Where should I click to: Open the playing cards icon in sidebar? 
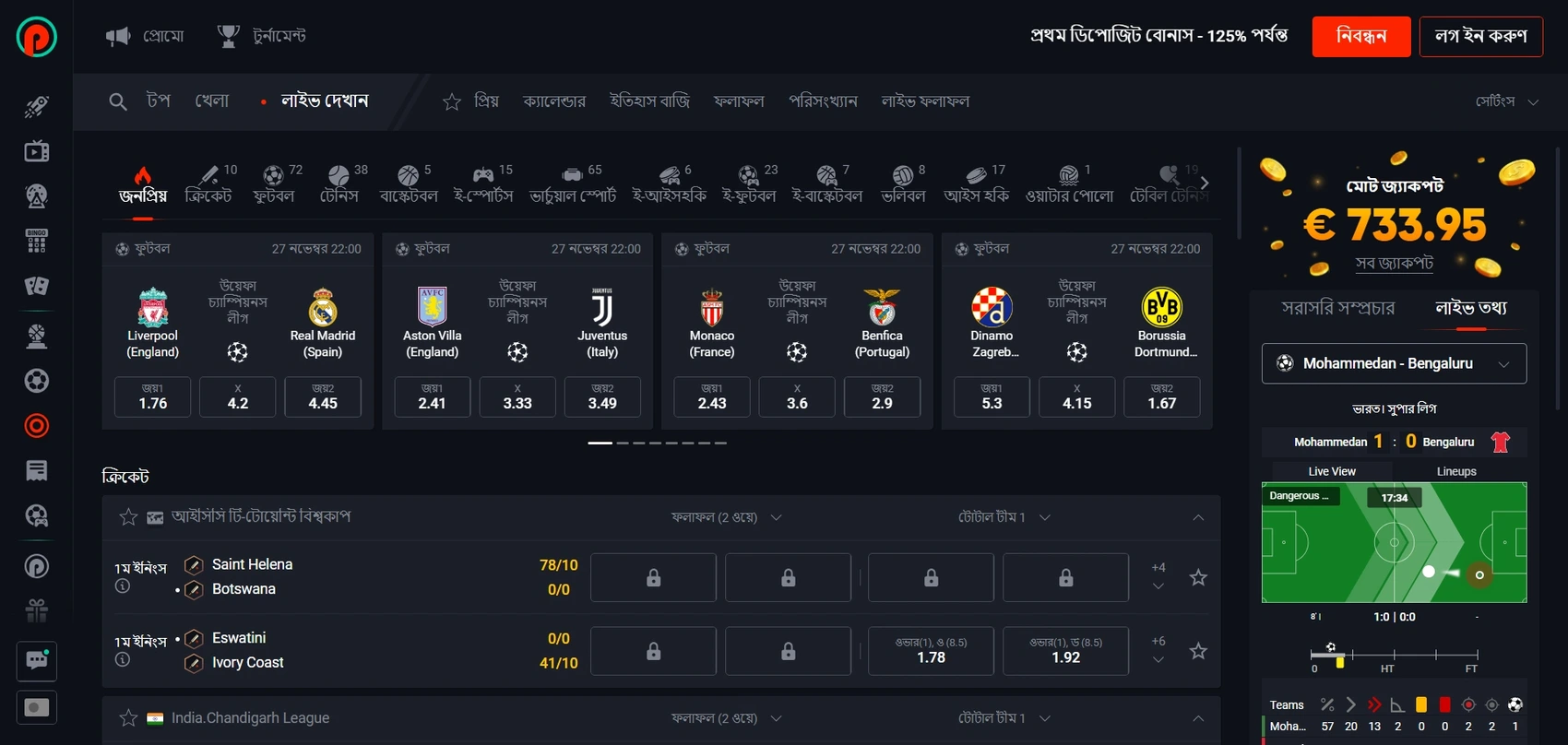37,286
